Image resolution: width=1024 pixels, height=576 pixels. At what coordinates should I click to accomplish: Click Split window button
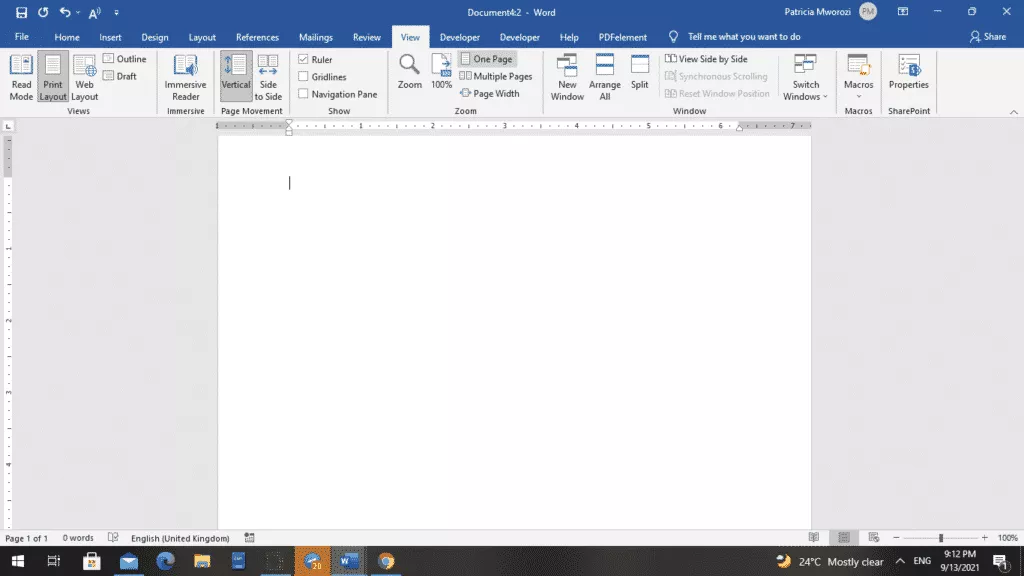point(639,72)
